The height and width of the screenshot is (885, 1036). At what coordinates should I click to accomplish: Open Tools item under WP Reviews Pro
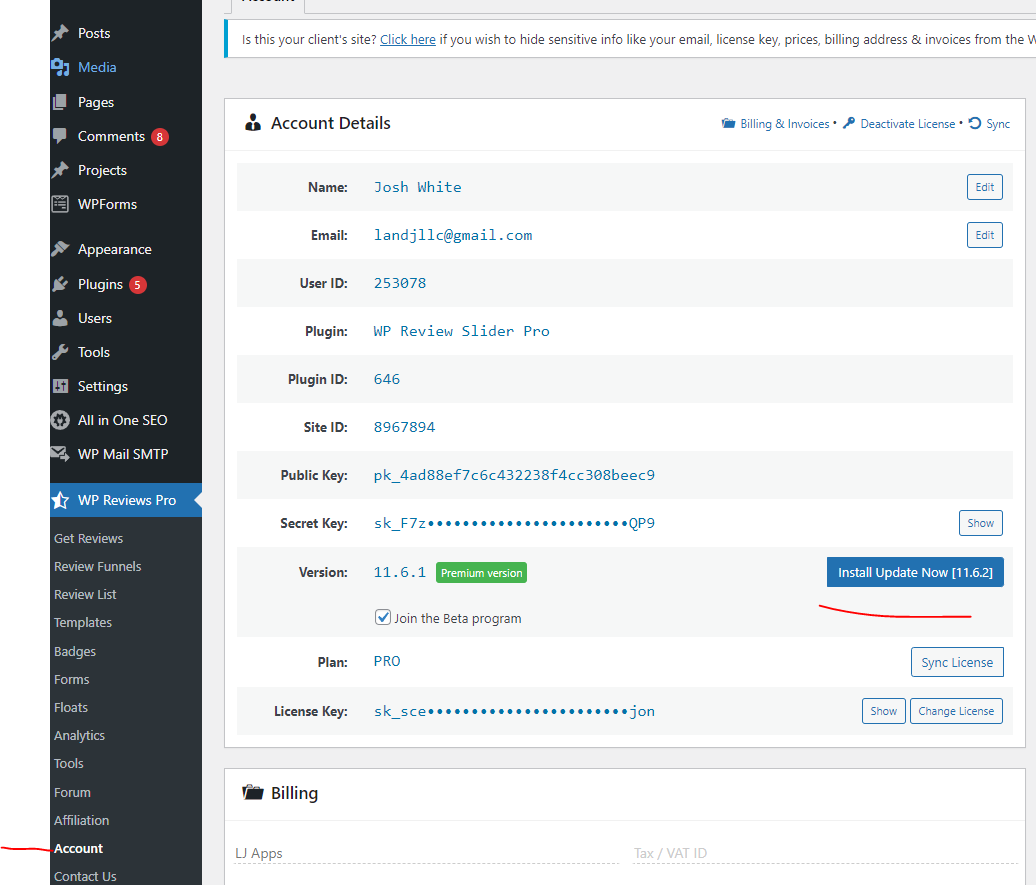click(69, 763)
